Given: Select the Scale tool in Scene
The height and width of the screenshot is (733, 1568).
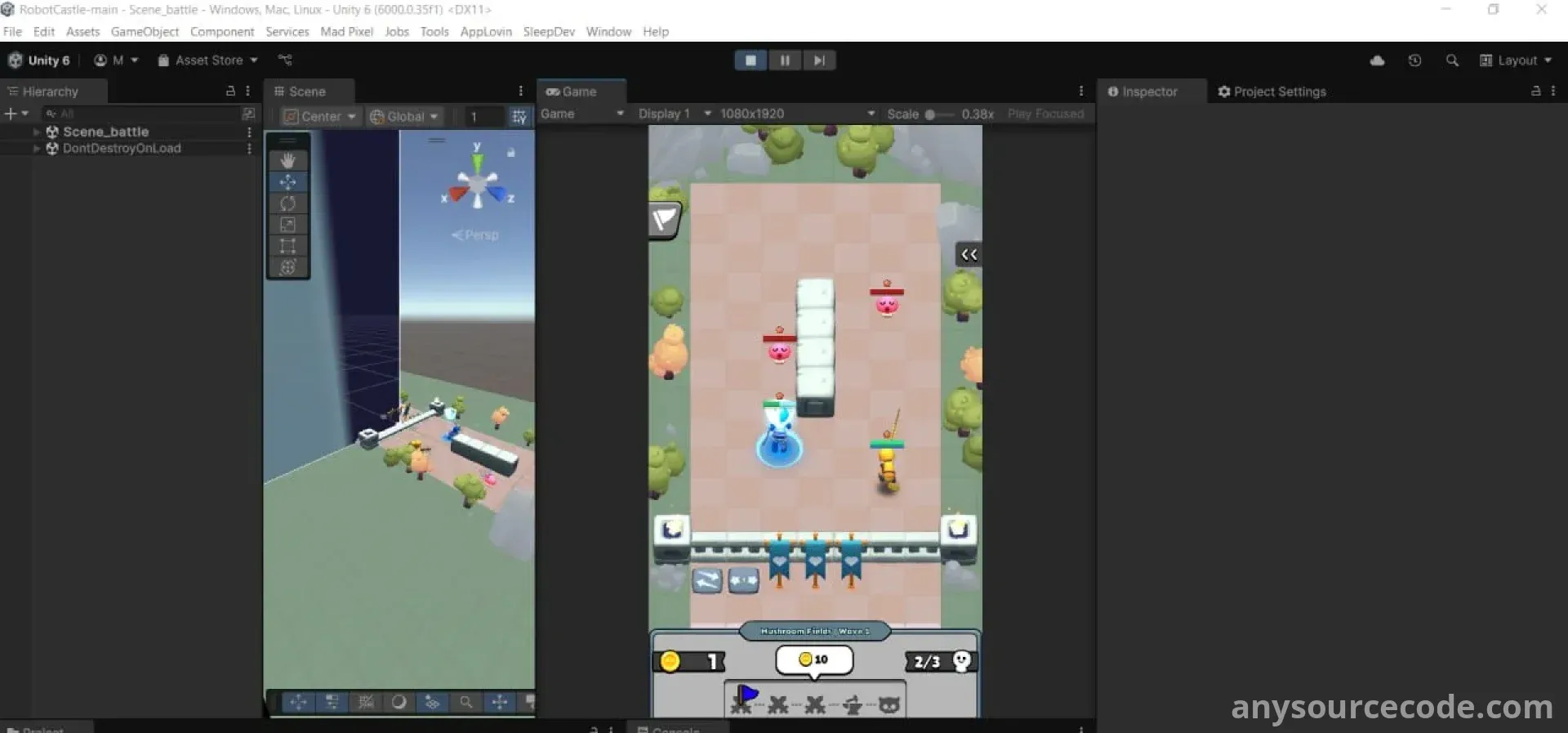Looking at the screenshot, I should pyautogui.click(x=287, y=224).
